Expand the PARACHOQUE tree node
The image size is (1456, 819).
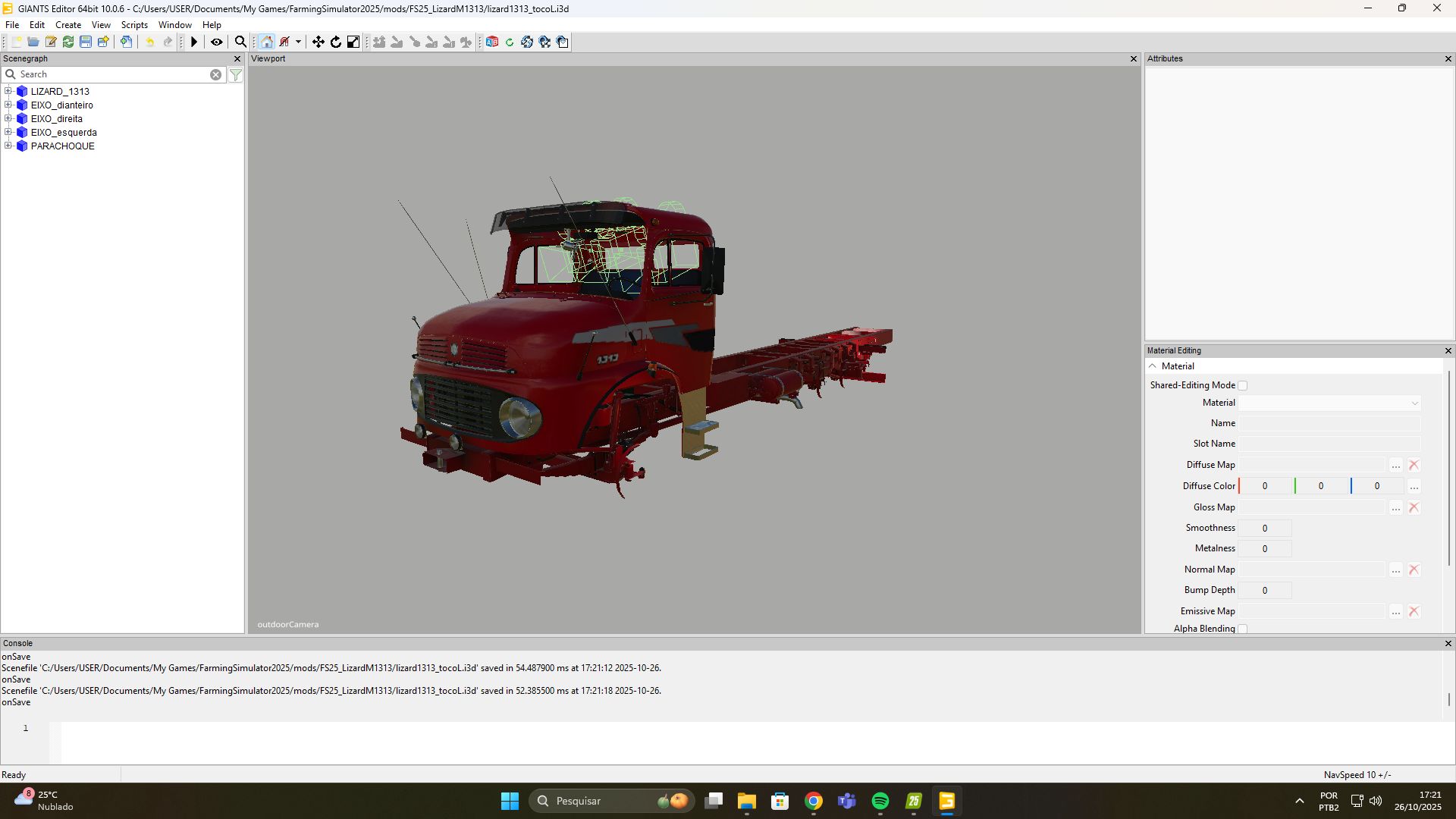point(8,146)
